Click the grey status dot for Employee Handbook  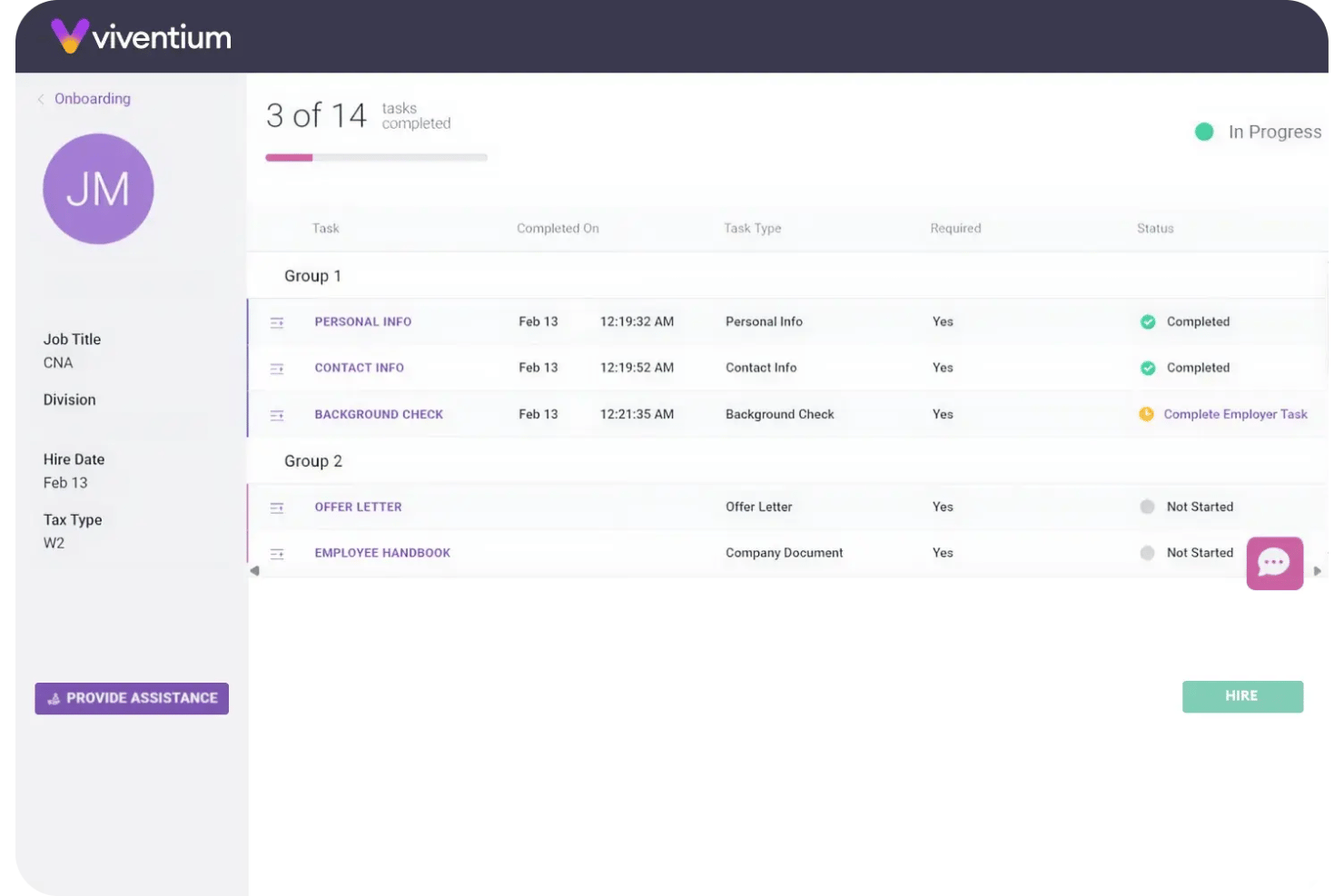[x=1147, y=553]
